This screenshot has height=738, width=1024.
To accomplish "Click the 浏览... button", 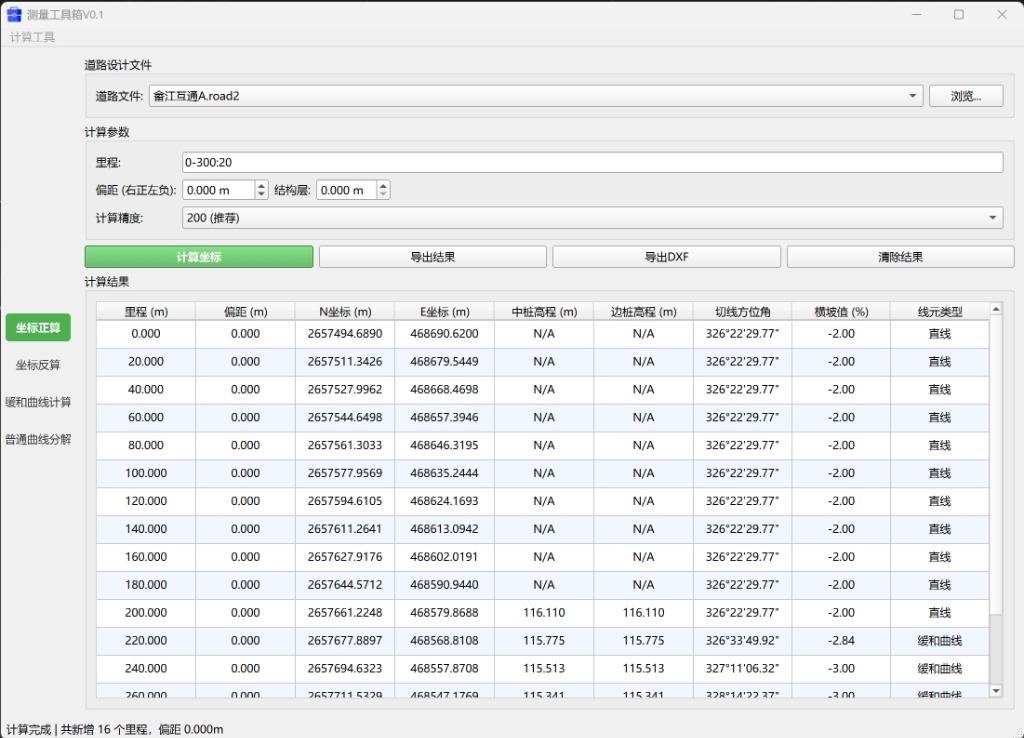I will [x=966, y=96].
